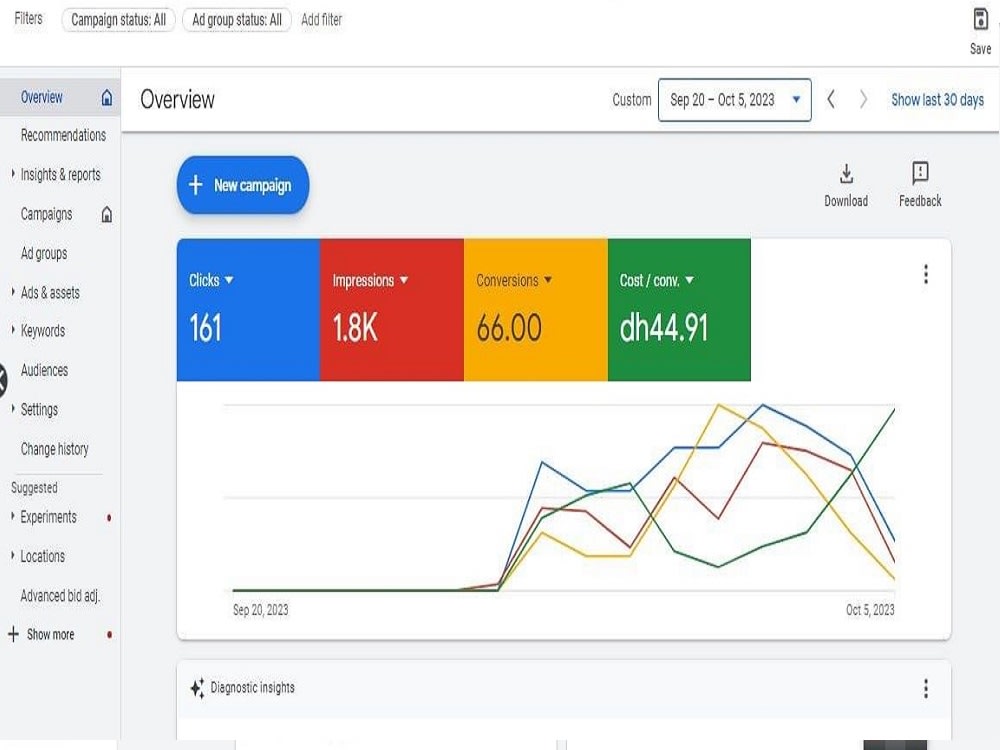Screen dimensions: 1000x750
Task: Click the Diagnostic insights sparkle icon
Action: (197, 688)
